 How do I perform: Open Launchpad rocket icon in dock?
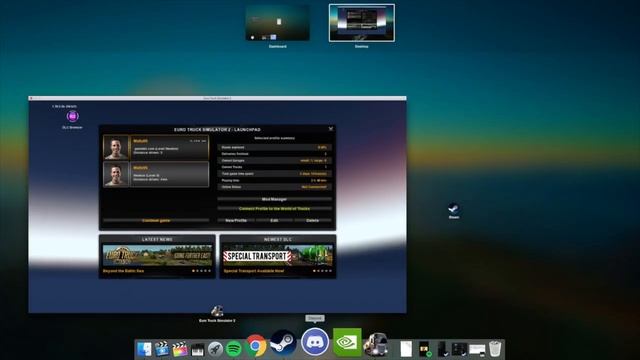click(215, 349)
